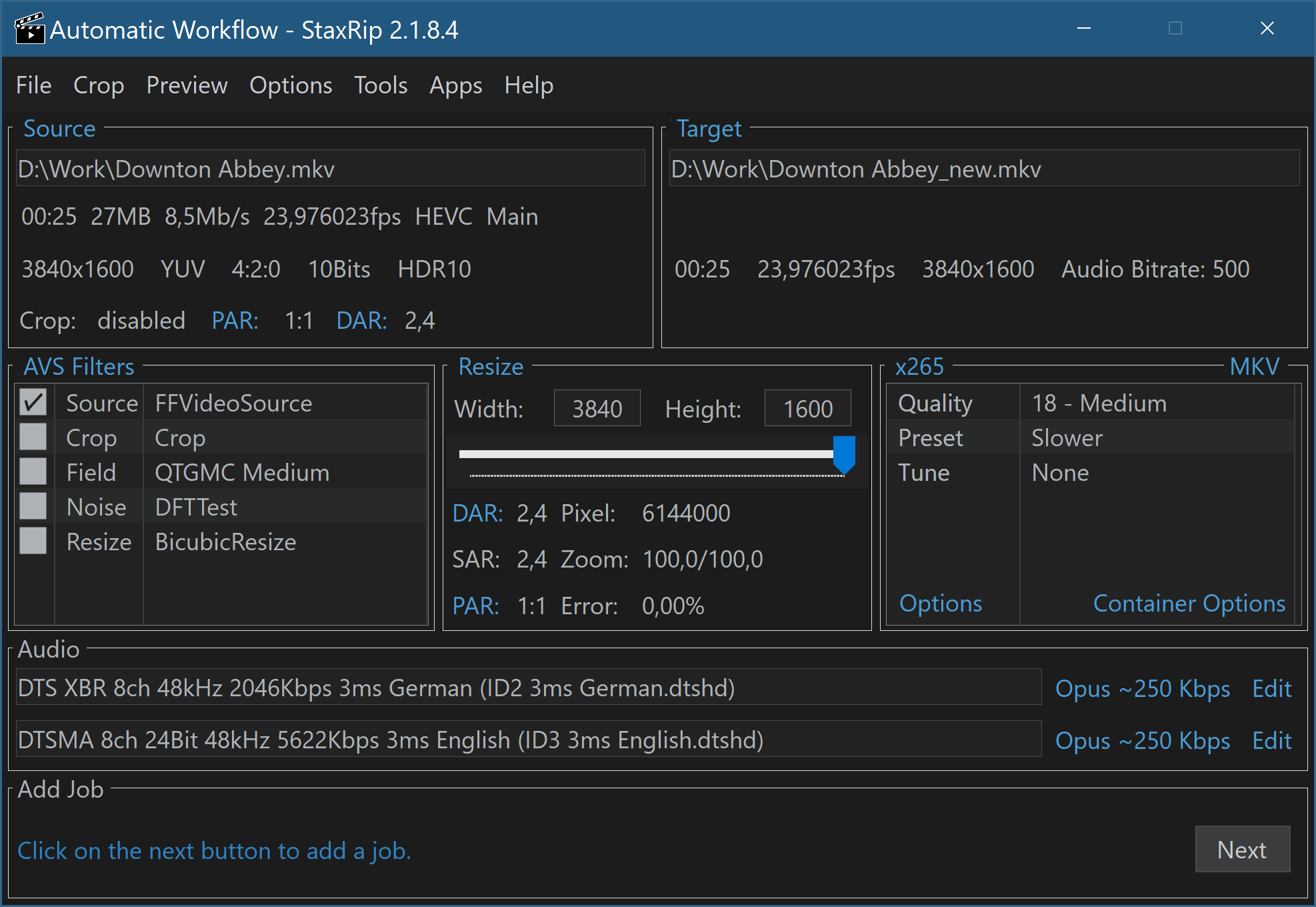Change the x265 Tune from None
The height and width of the screenshot is (907, 1316).
click(x=1060, y=472)
